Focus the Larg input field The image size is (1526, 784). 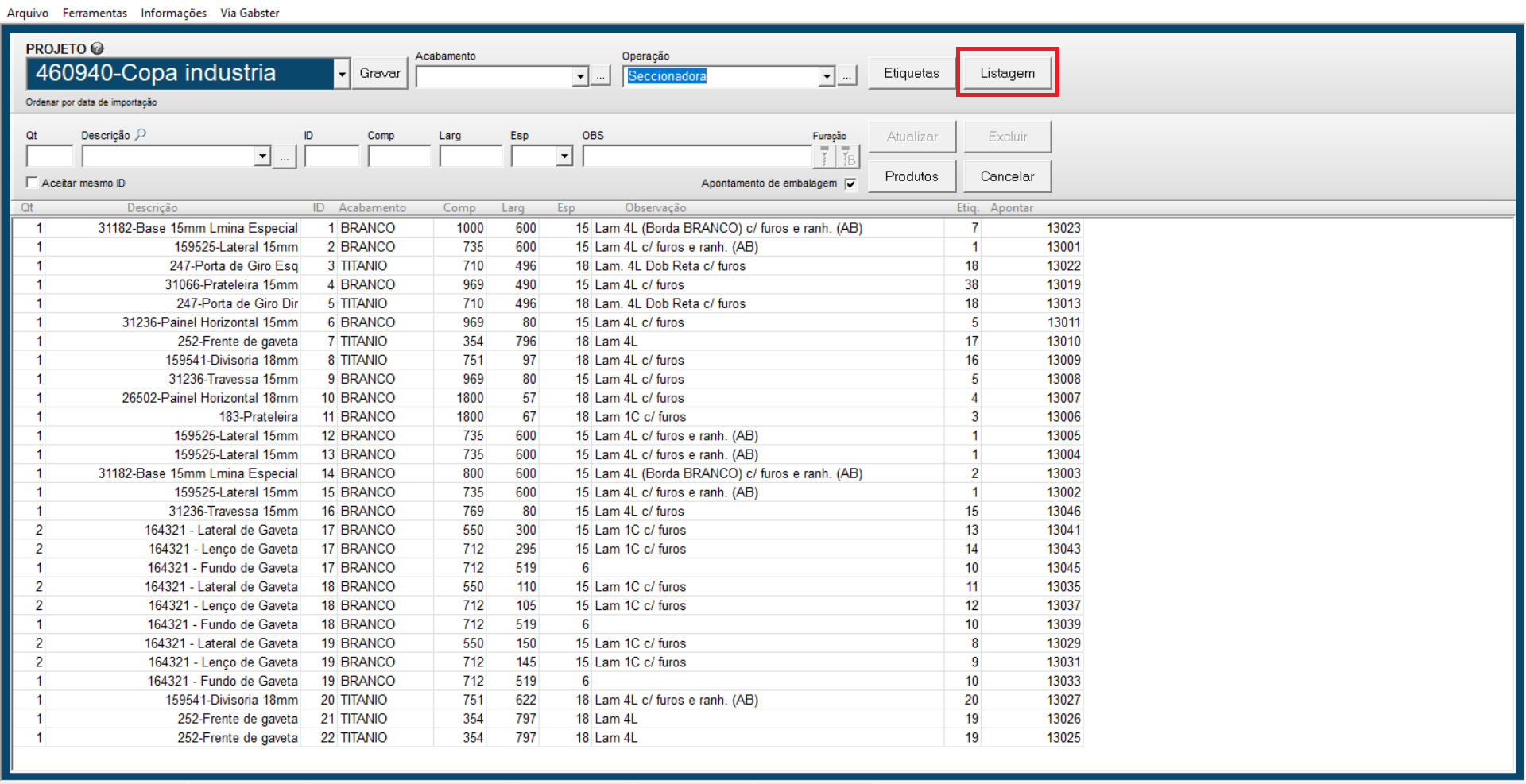(471, 156)
